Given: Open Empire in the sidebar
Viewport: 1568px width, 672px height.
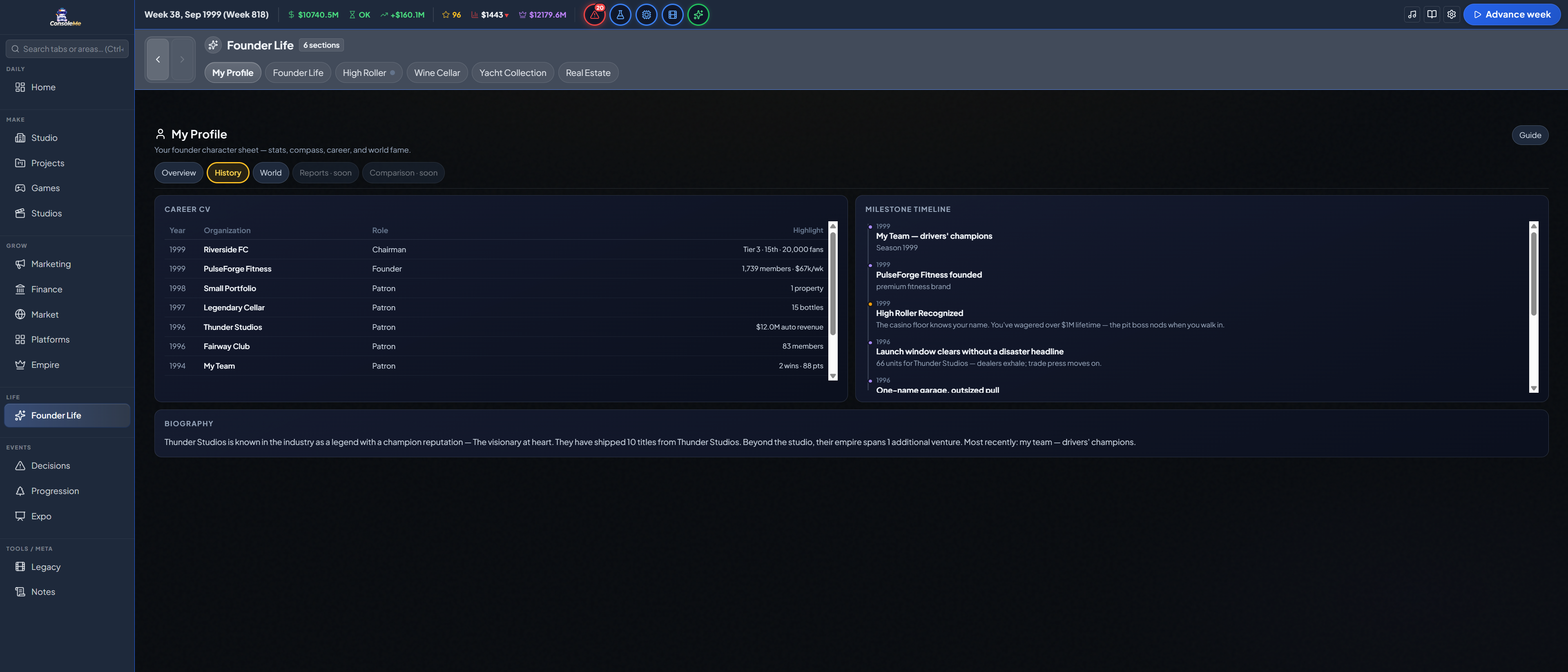Looking at the screenshot, I should point(67,365).
